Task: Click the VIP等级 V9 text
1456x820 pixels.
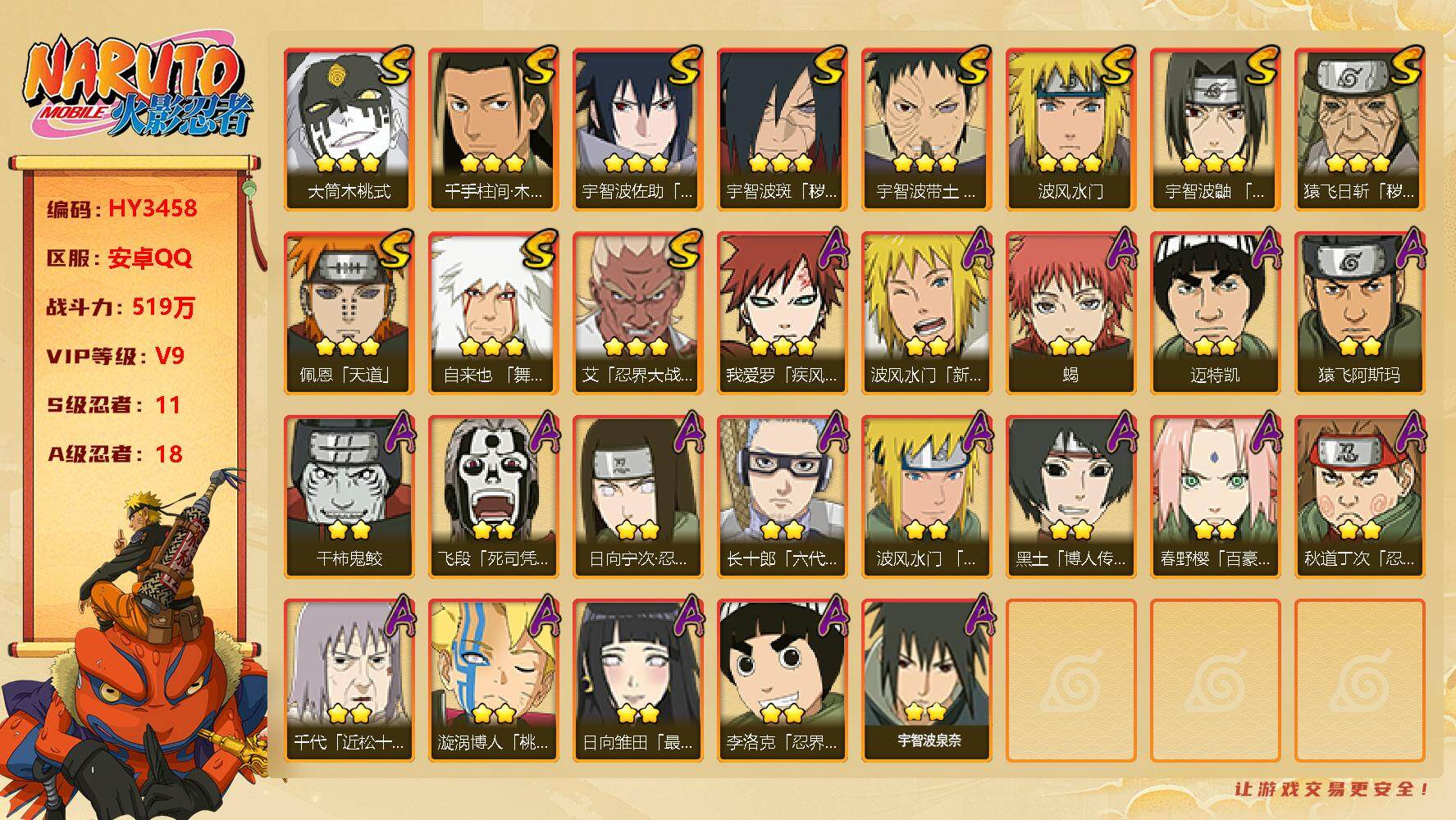Action: click(115, 356)
